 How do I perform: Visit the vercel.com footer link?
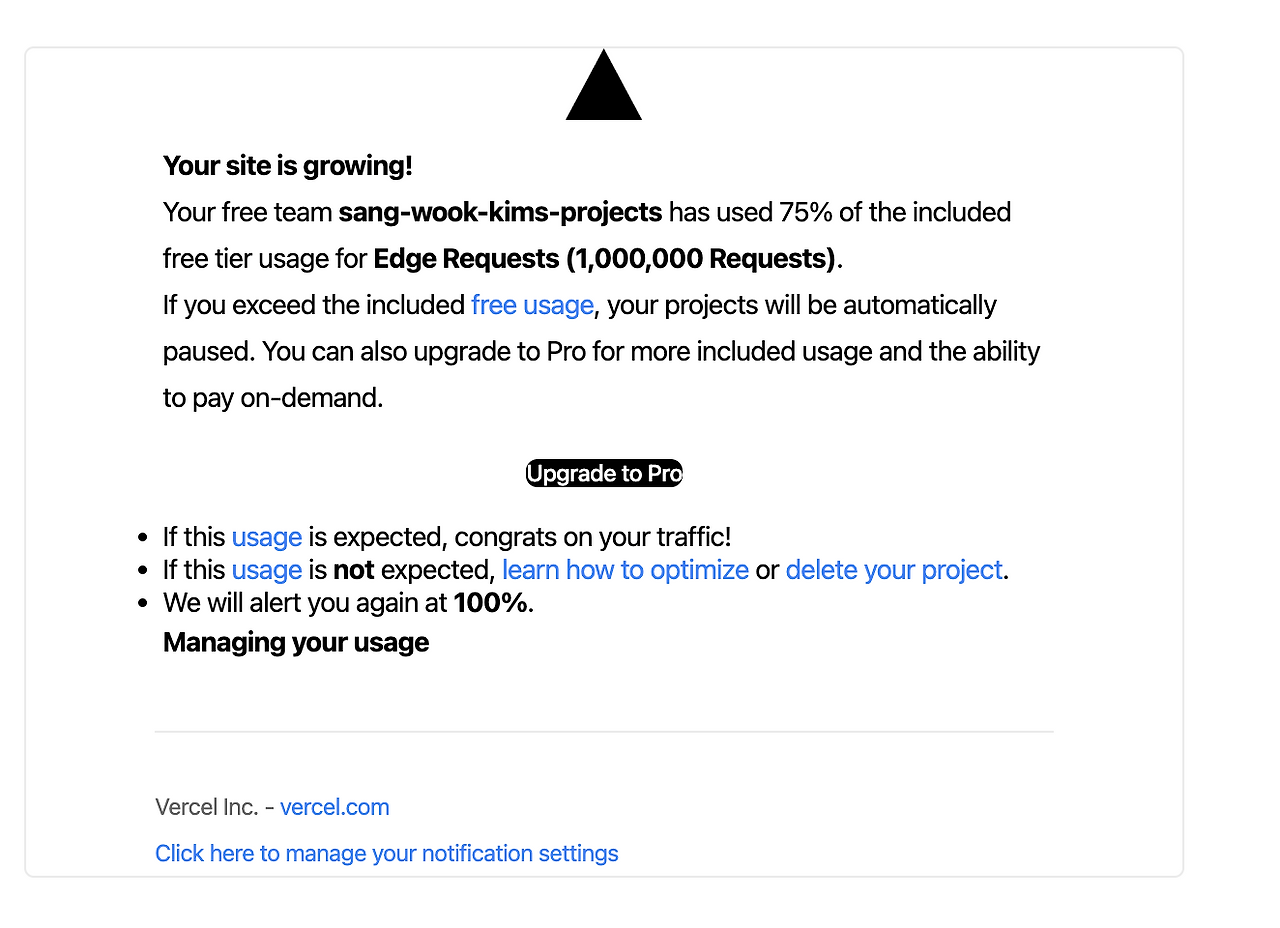click(x=334, y=807)
